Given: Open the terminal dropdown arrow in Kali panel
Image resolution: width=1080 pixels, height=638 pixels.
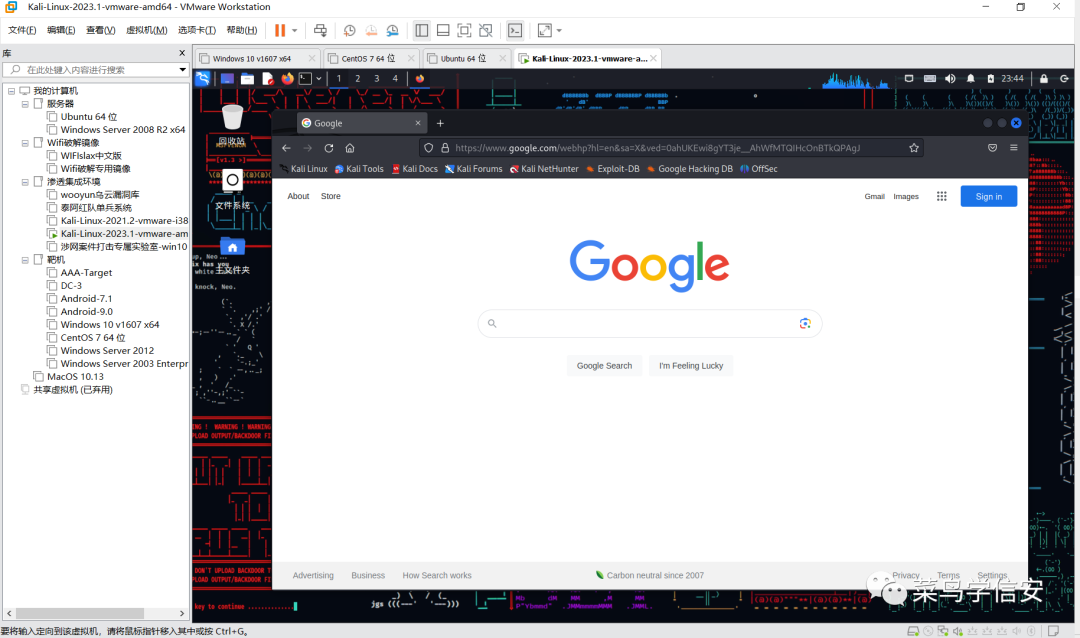Looking at the screenshot, I should tap(319, 79).
